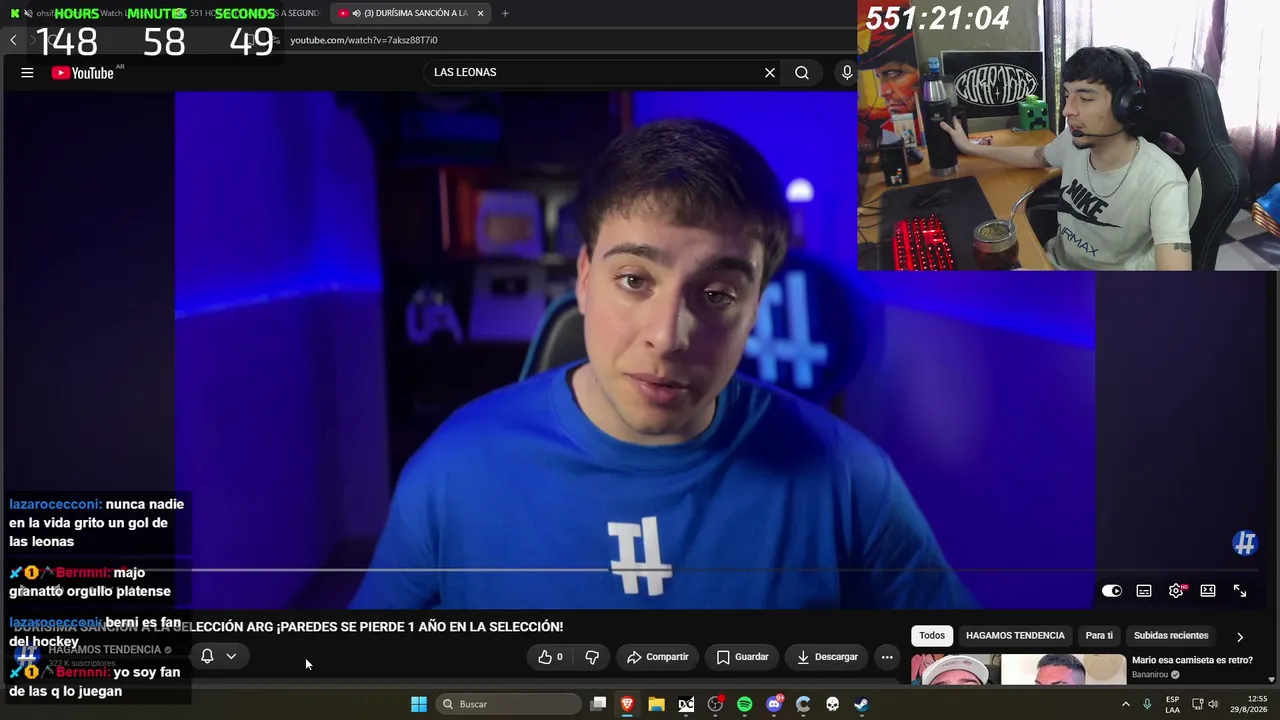Toggle the autoplay switch in the player
This screenshot has width=1280, height=720.
[1112, 591]
